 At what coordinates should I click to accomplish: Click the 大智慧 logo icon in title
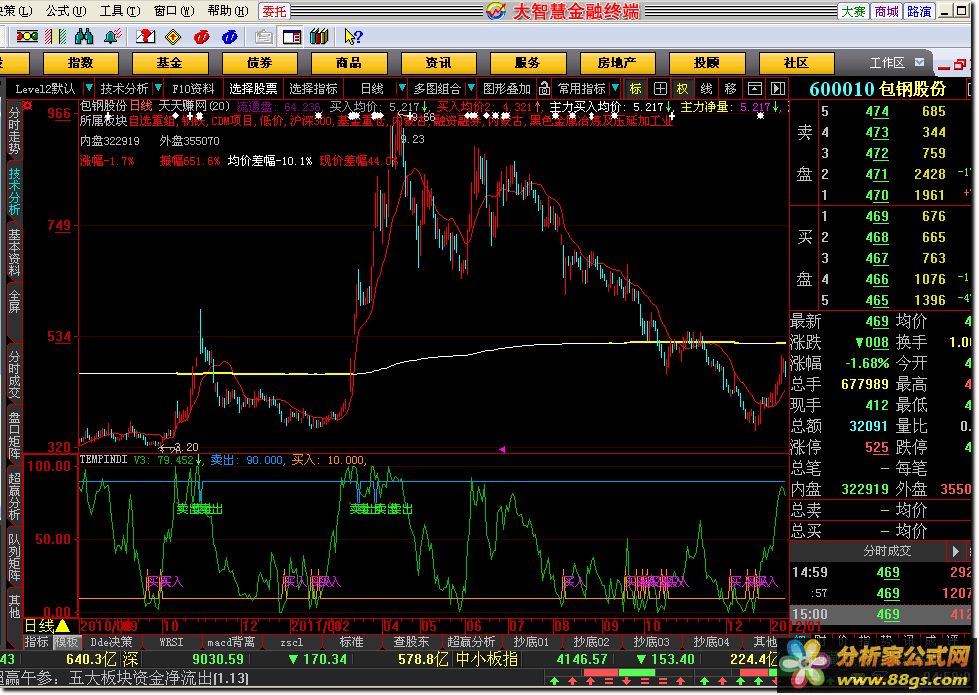coord(496,11)
